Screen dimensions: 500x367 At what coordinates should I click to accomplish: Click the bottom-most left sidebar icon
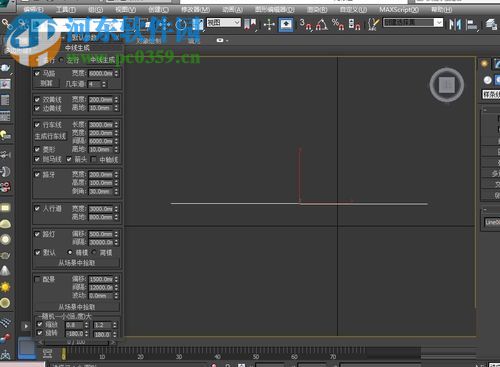[5, 354]
